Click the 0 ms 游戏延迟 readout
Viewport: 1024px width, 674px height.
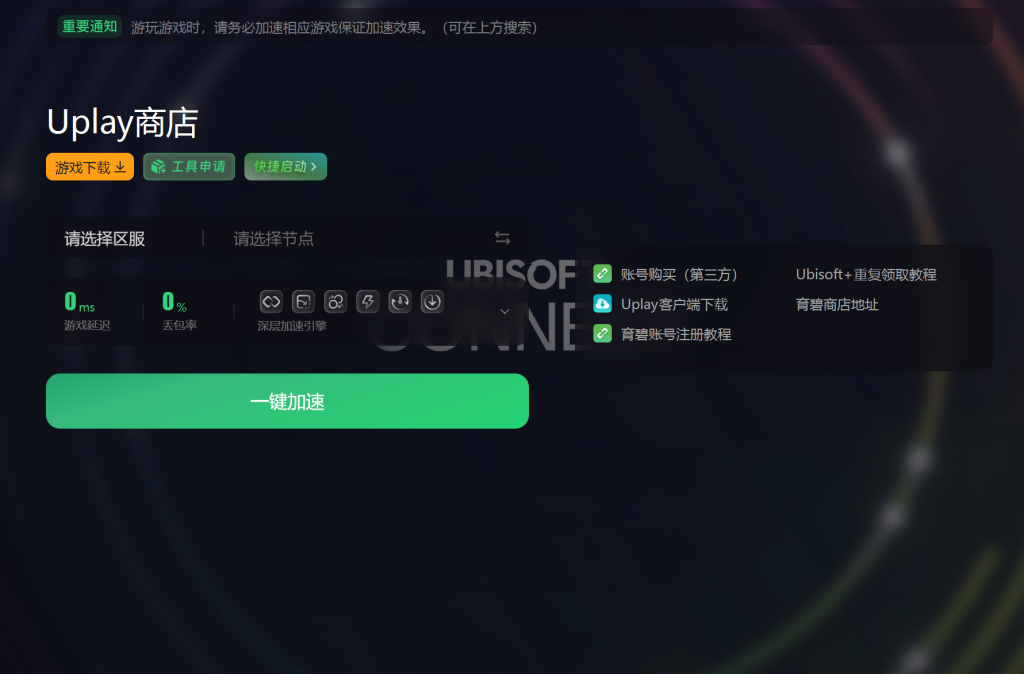87,311
